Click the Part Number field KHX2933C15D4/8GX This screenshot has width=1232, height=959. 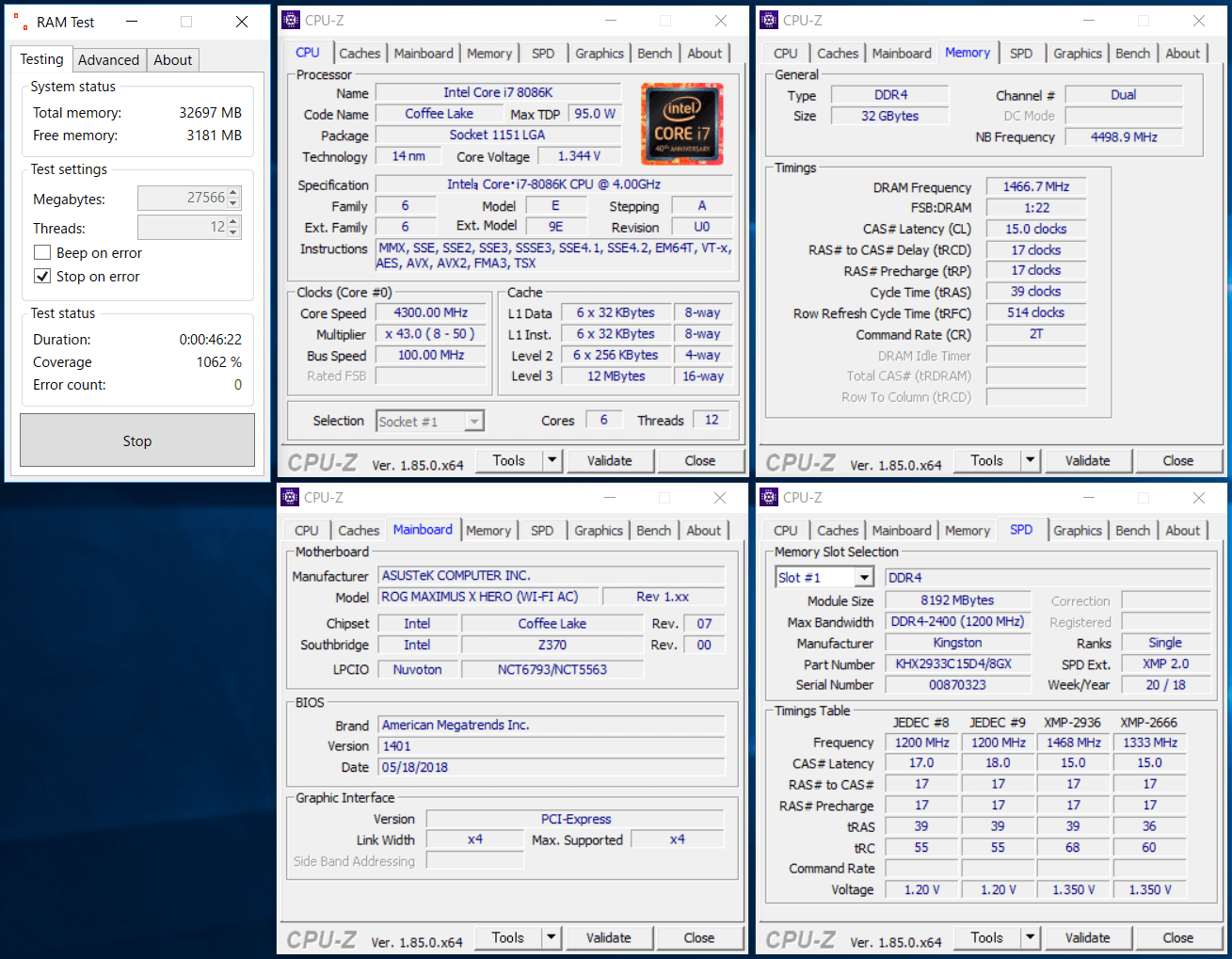(953, 663)
